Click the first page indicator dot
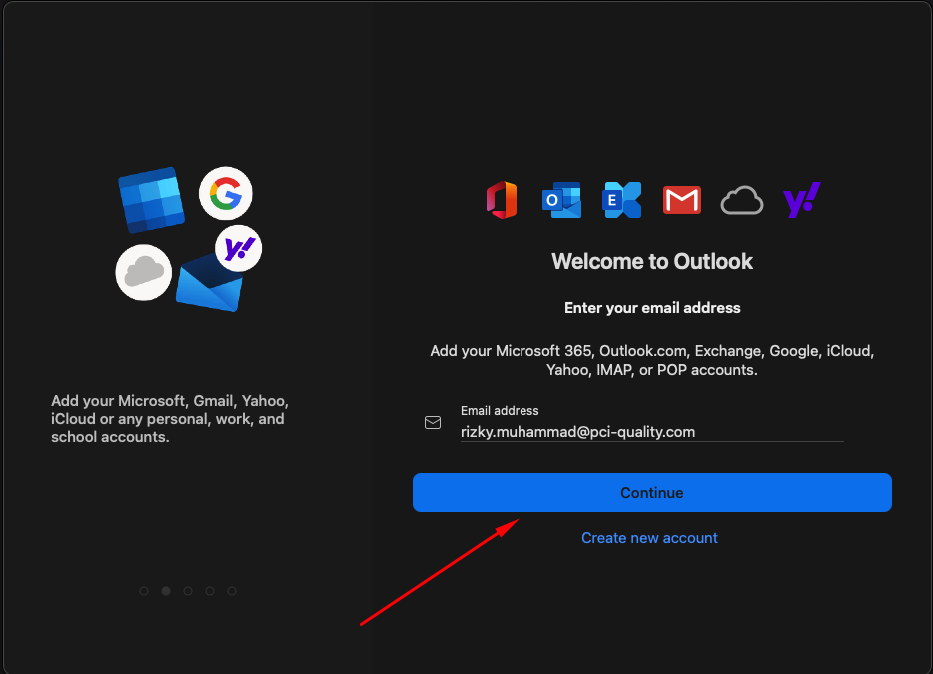 pyautogui.click(x=144, y=591)
